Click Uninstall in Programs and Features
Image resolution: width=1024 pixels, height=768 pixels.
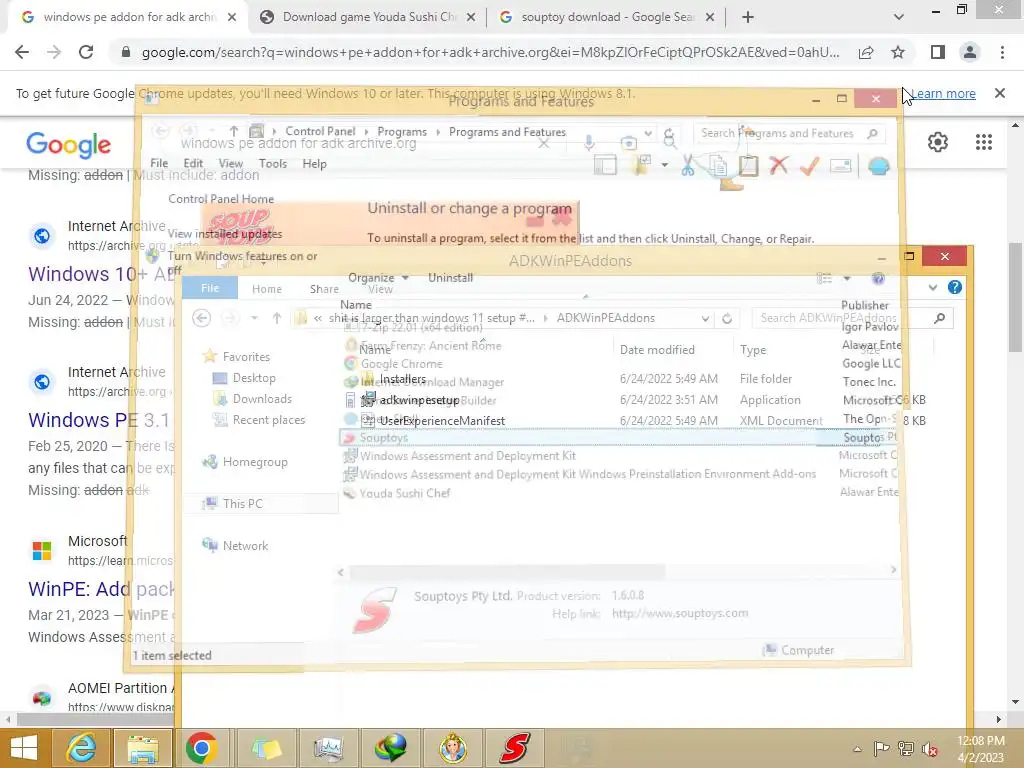coord(450,278)
